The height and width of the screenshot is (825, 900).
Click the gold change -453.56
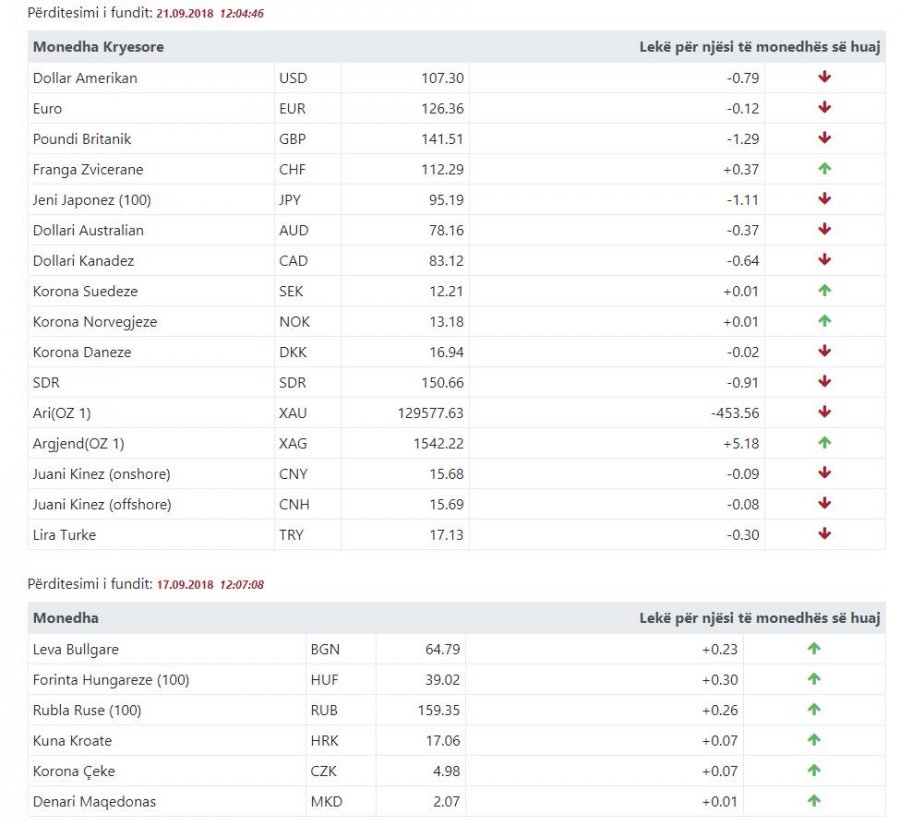[x=735, y=413]
